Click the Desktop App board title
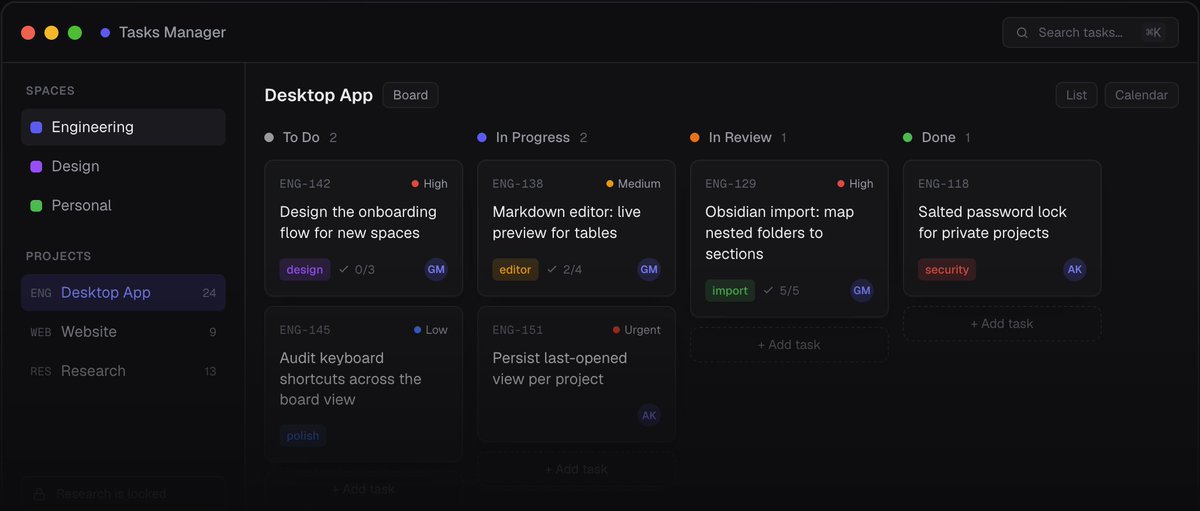 pyautogui.click(x=318, y=95)
